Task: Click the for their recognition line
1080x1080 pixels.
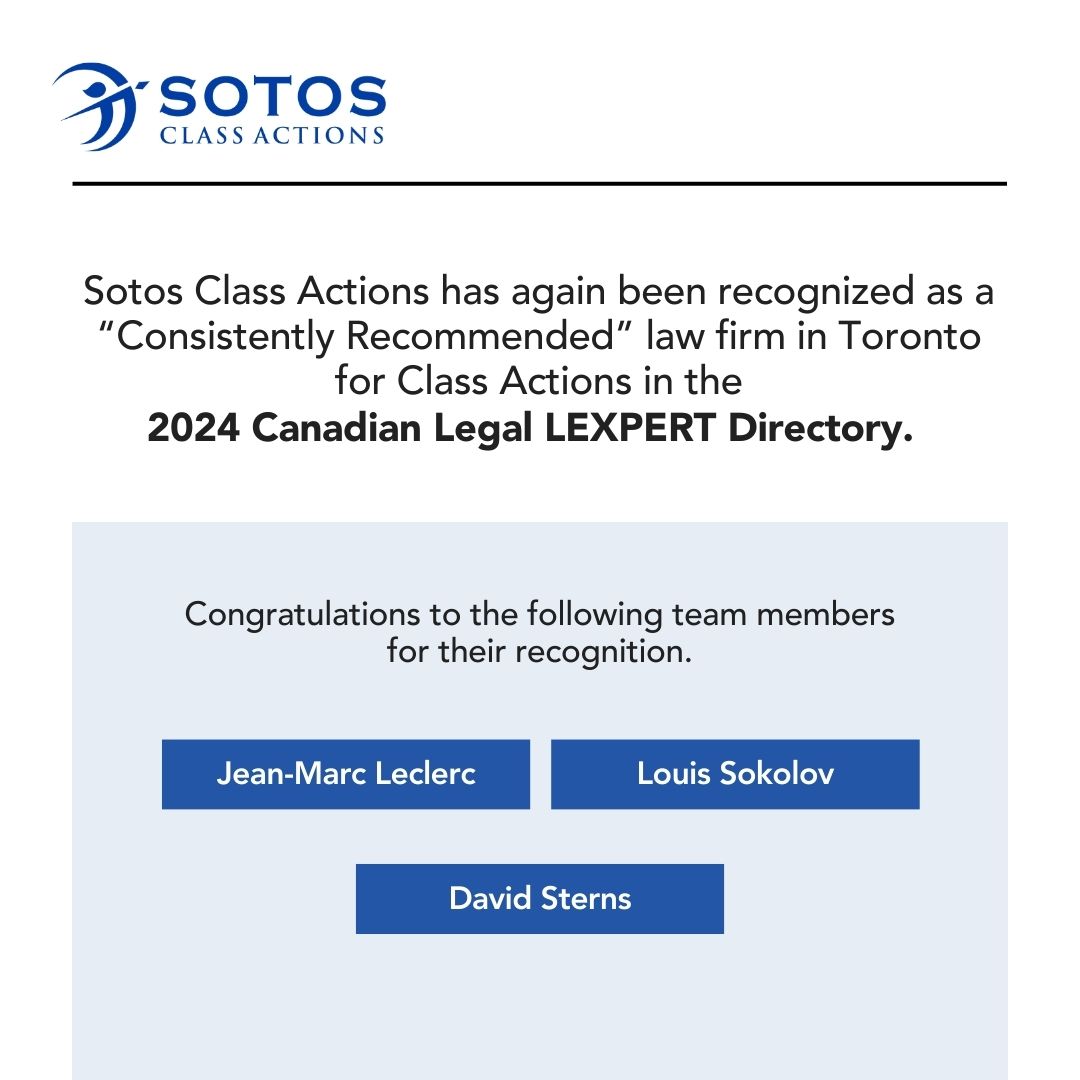Action: click(539, 652)
